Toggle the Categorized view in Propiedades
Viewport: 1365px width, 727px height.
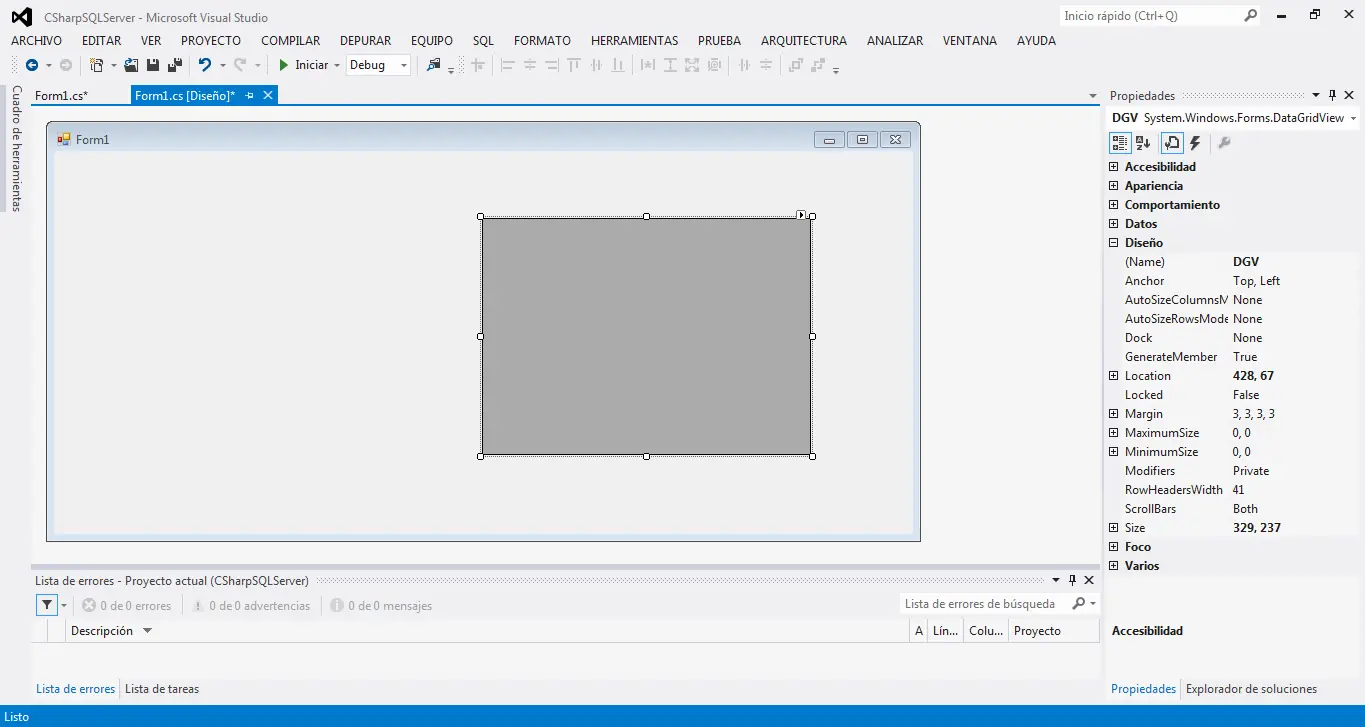[x=1120, y=143]
